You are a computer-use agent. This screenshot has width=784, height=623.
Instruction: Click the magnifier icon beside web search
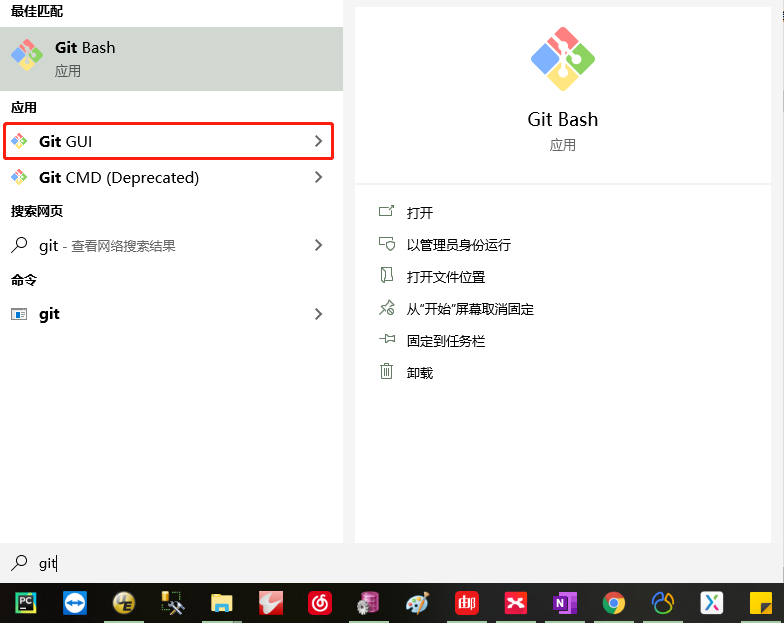pyautogui.click(x=19, y=245)
